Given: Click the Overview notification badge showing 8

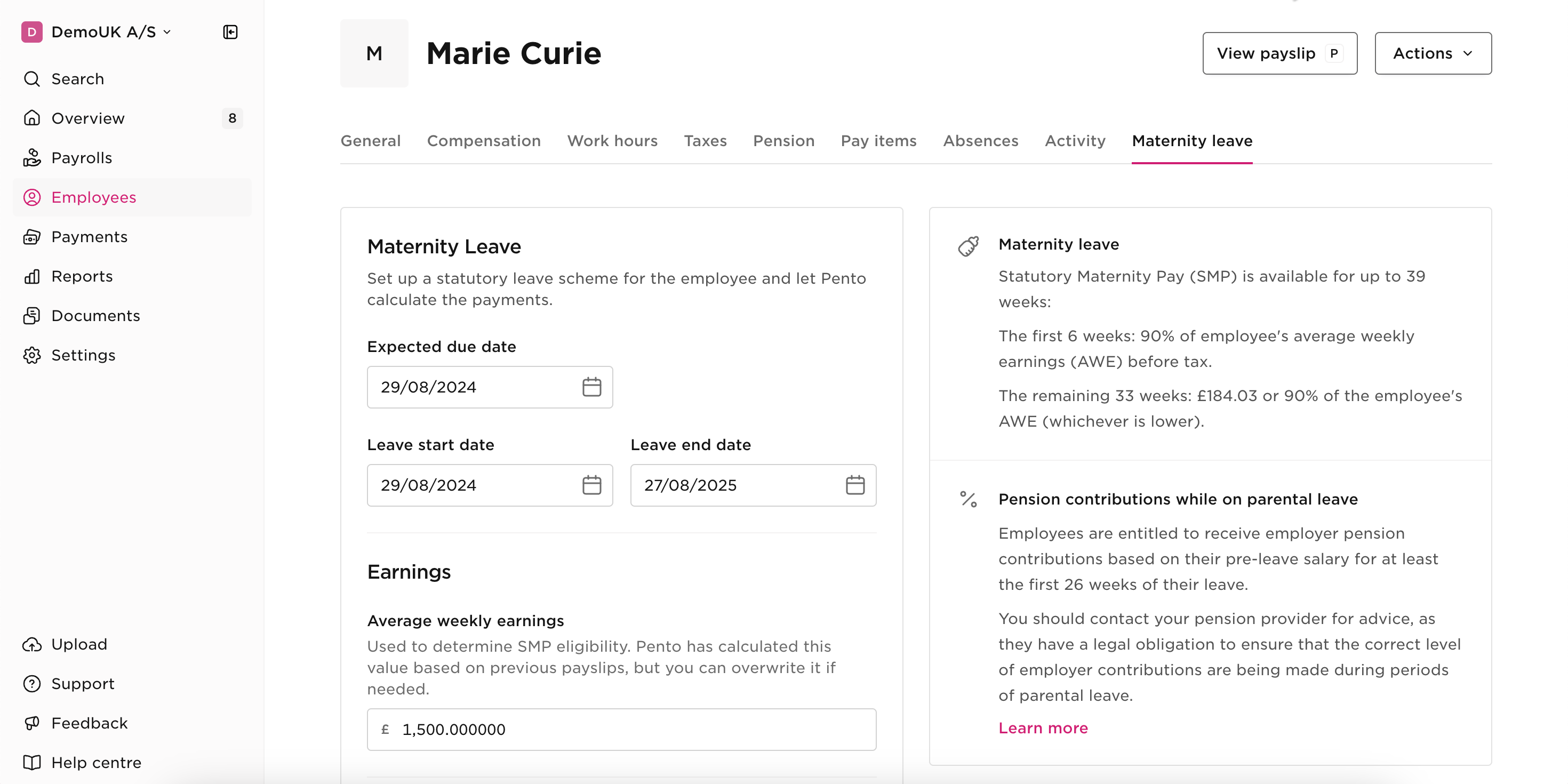Looking at the screenshot, I should tap(232, 118).
